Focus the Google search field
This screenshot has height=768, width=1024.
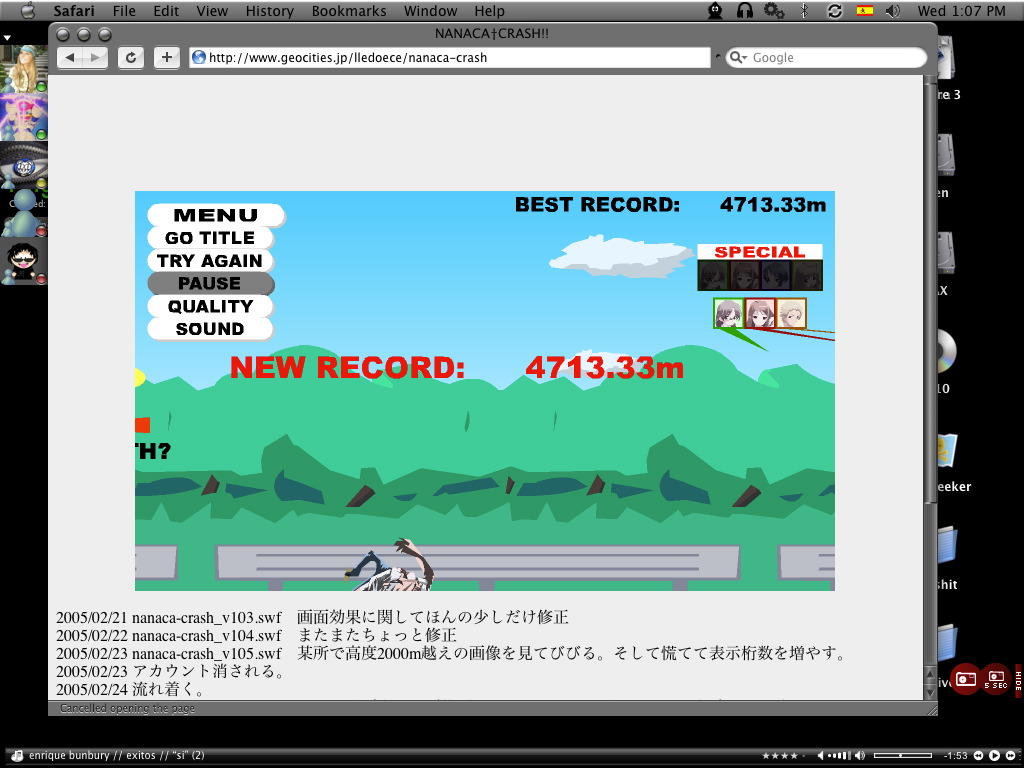(825, 57)
